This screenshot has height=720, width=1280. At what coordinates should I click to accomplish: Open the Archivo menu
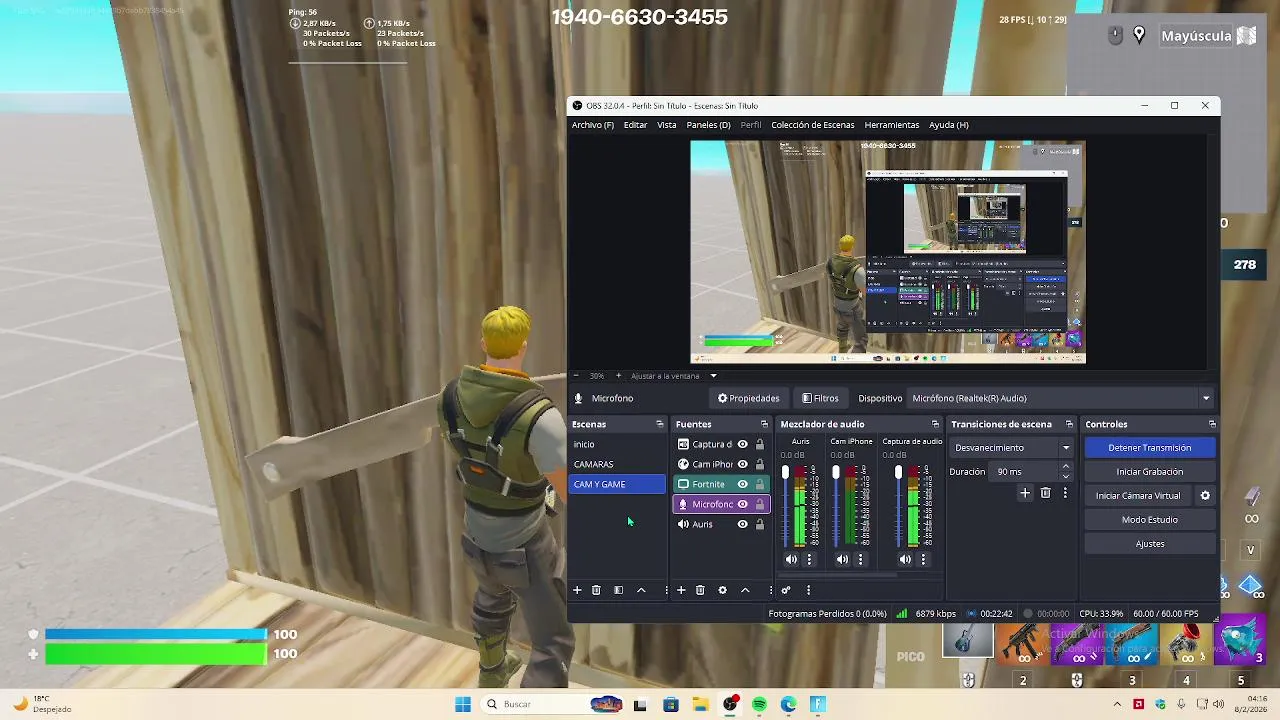[x=593, y=125]
